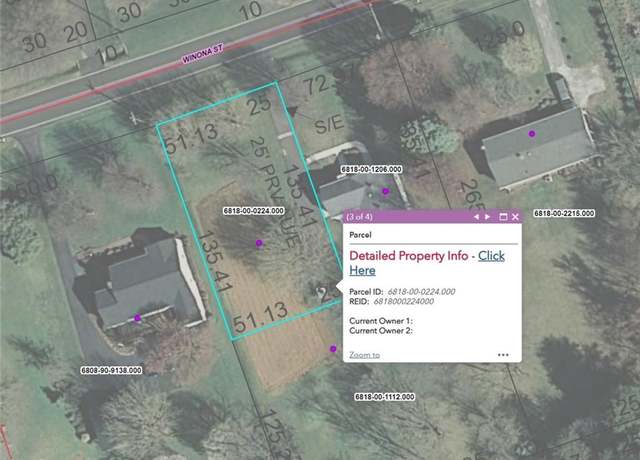Viewport: 640px width, 460px height.
Task: Click parcel label 6818-00-0224.000
Action: 253,211
